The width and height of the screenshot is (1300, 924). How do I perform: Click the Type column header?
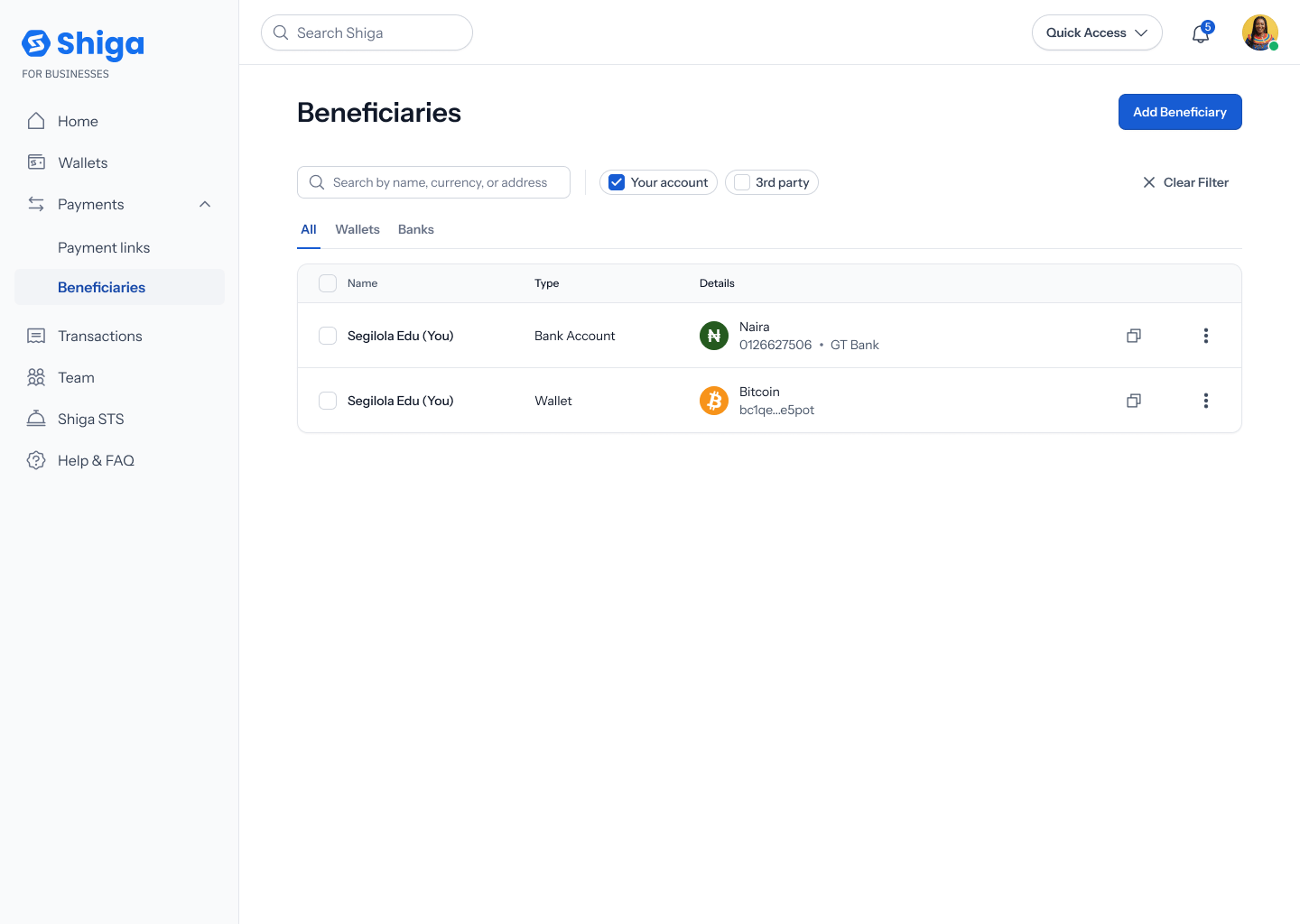tap(546, 283)
